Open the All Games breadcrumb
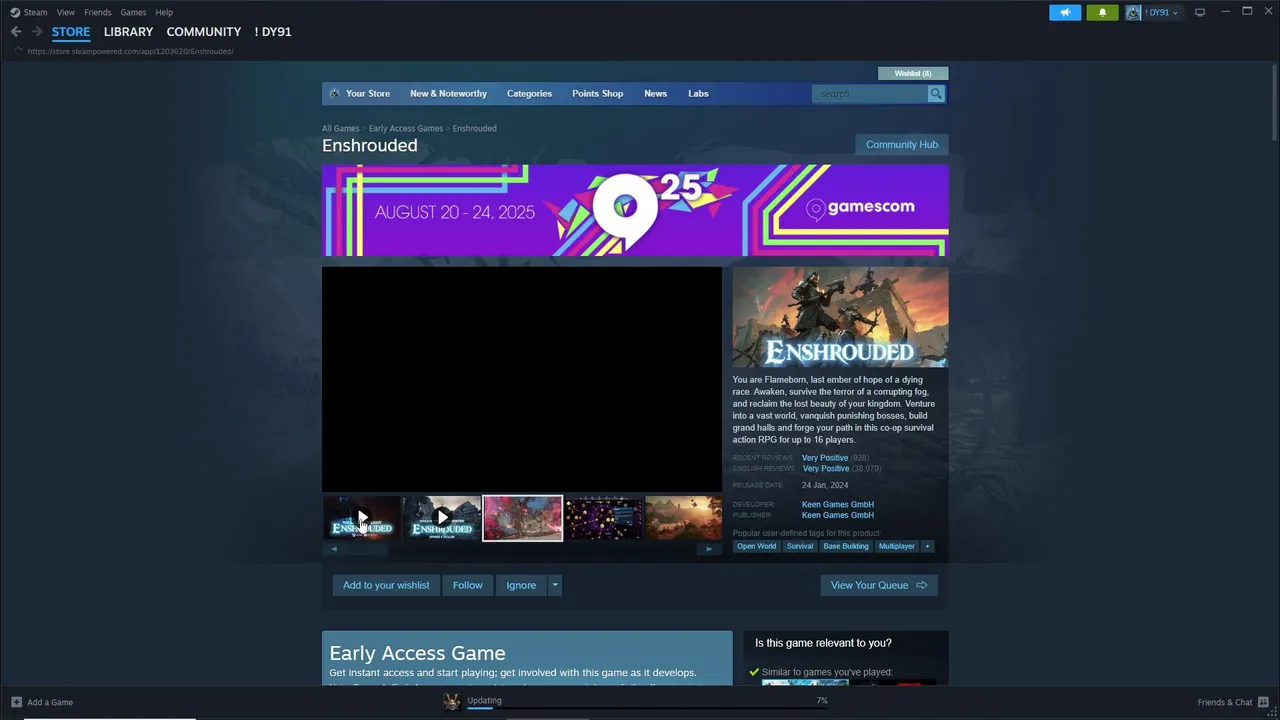The image size is (1280, 720). point(340,128)
